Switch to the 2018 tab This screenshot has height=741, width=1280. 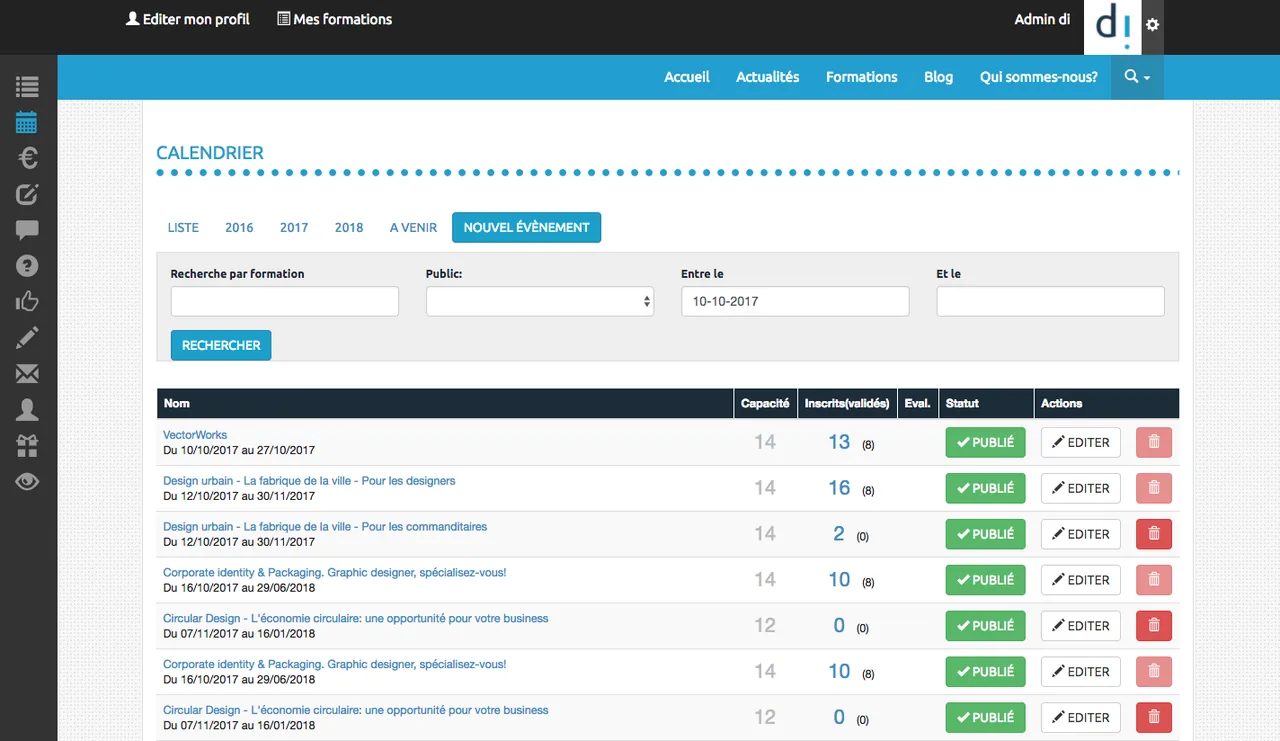click(349, 227)
